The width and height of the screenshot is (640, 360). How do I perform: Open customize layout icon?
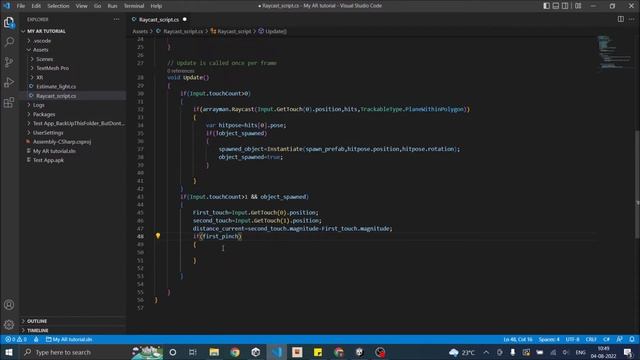coord(578,6)
